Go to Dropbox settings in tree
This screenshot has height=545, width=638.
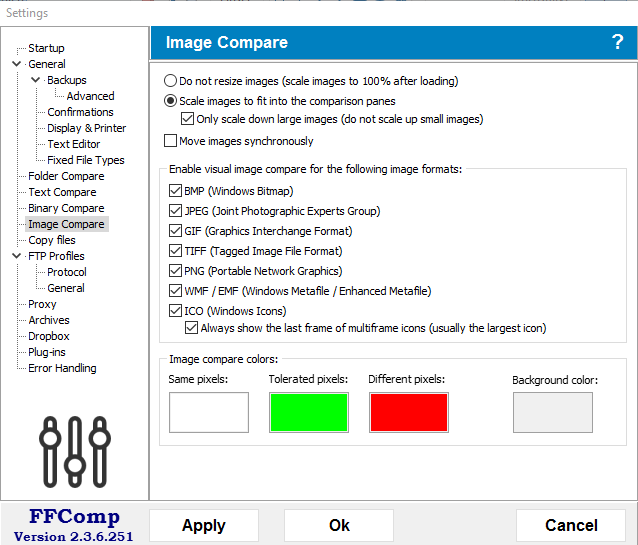pyautogui.click(x=49, y=336)
